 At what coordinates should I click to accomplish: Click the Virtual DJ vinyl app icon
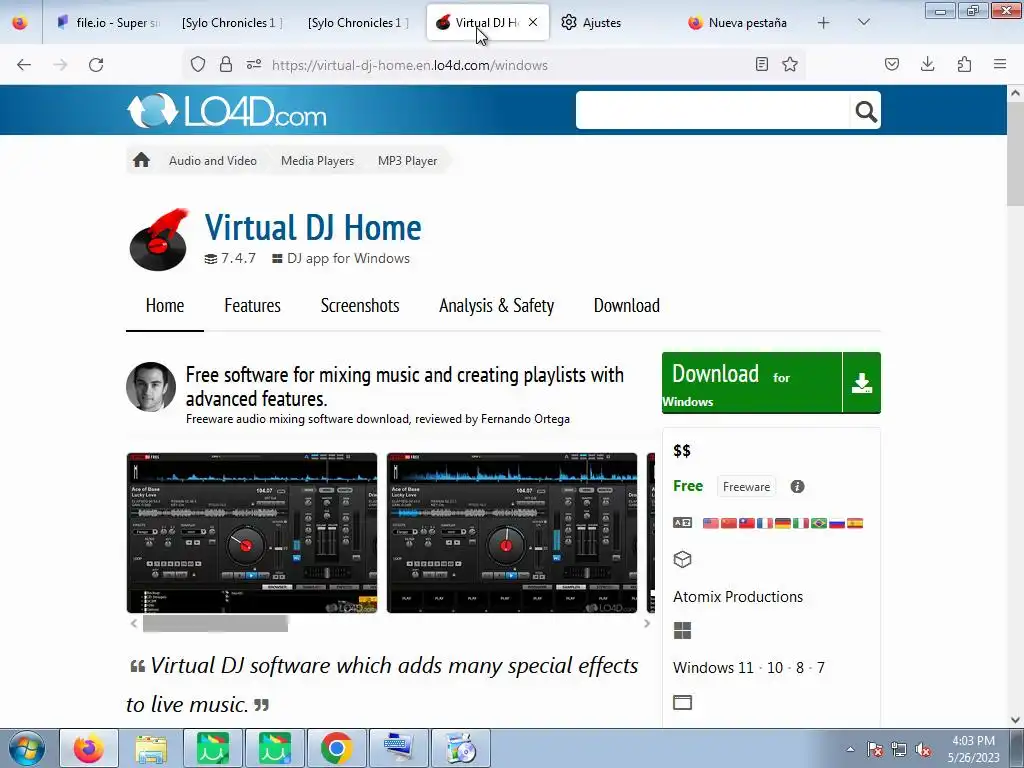click(x=159, y=240)
